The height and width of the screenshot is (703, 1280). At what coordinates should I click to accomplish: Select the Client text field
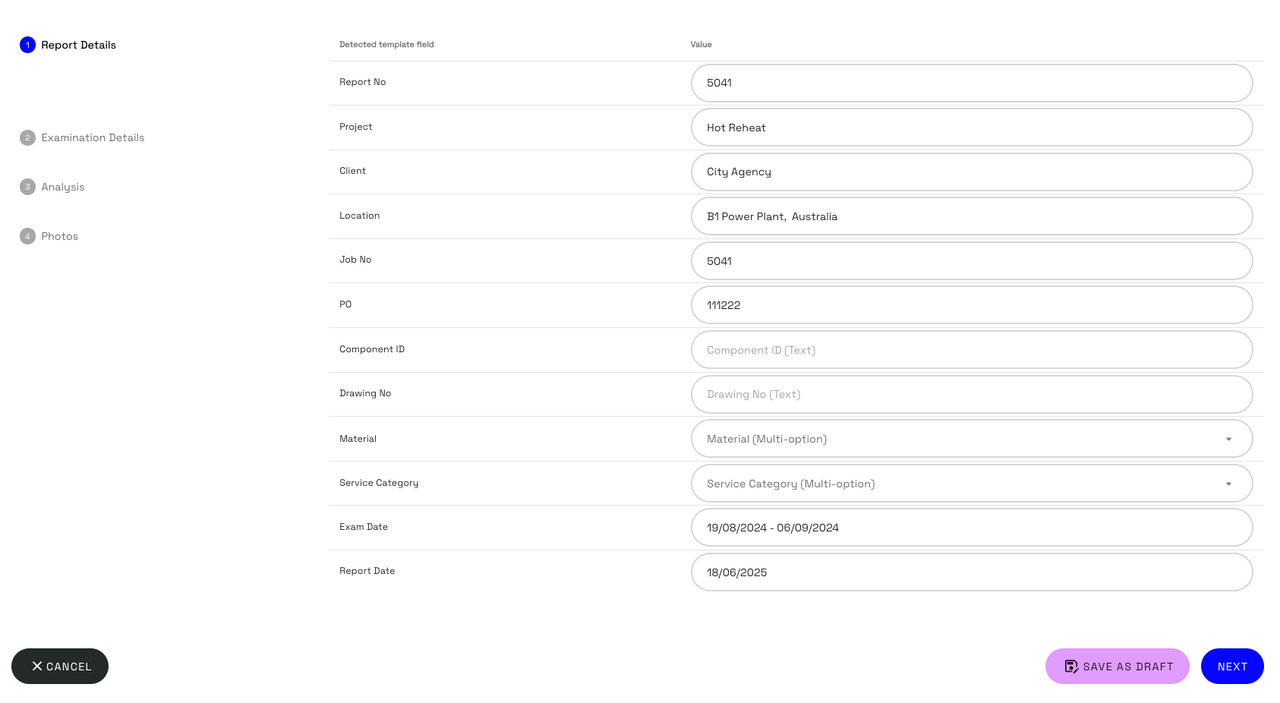click(x=971, y=172)
